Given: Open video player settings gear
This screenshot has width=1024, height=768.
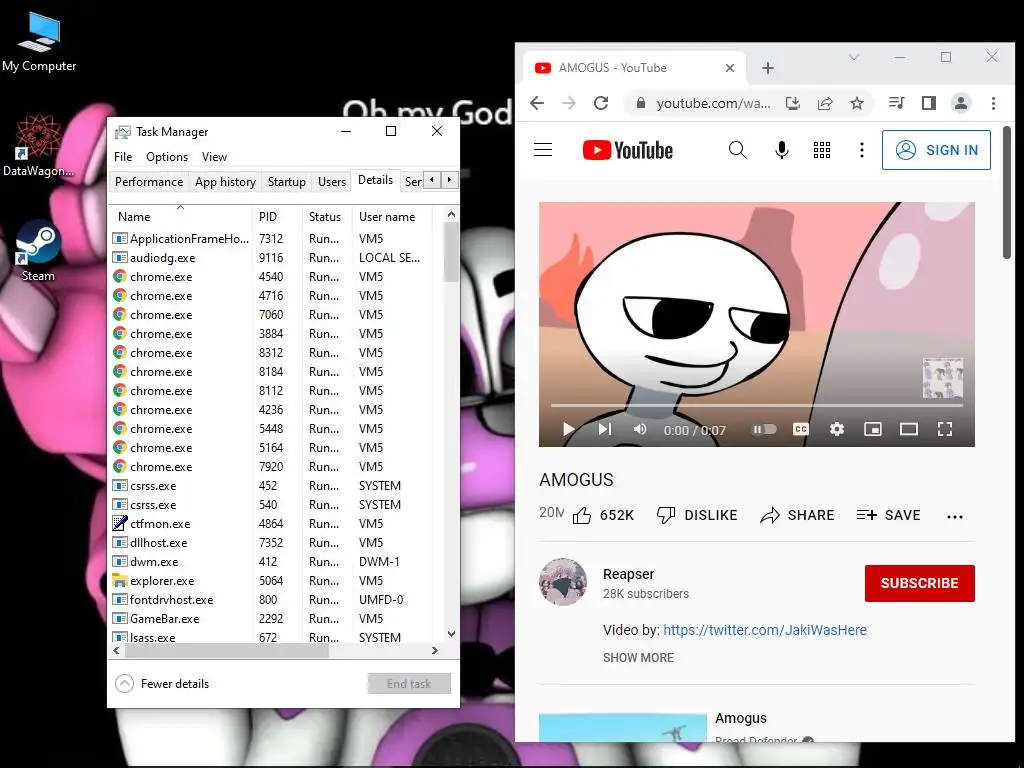Looking at the screenshot, I should click(837, 429).
